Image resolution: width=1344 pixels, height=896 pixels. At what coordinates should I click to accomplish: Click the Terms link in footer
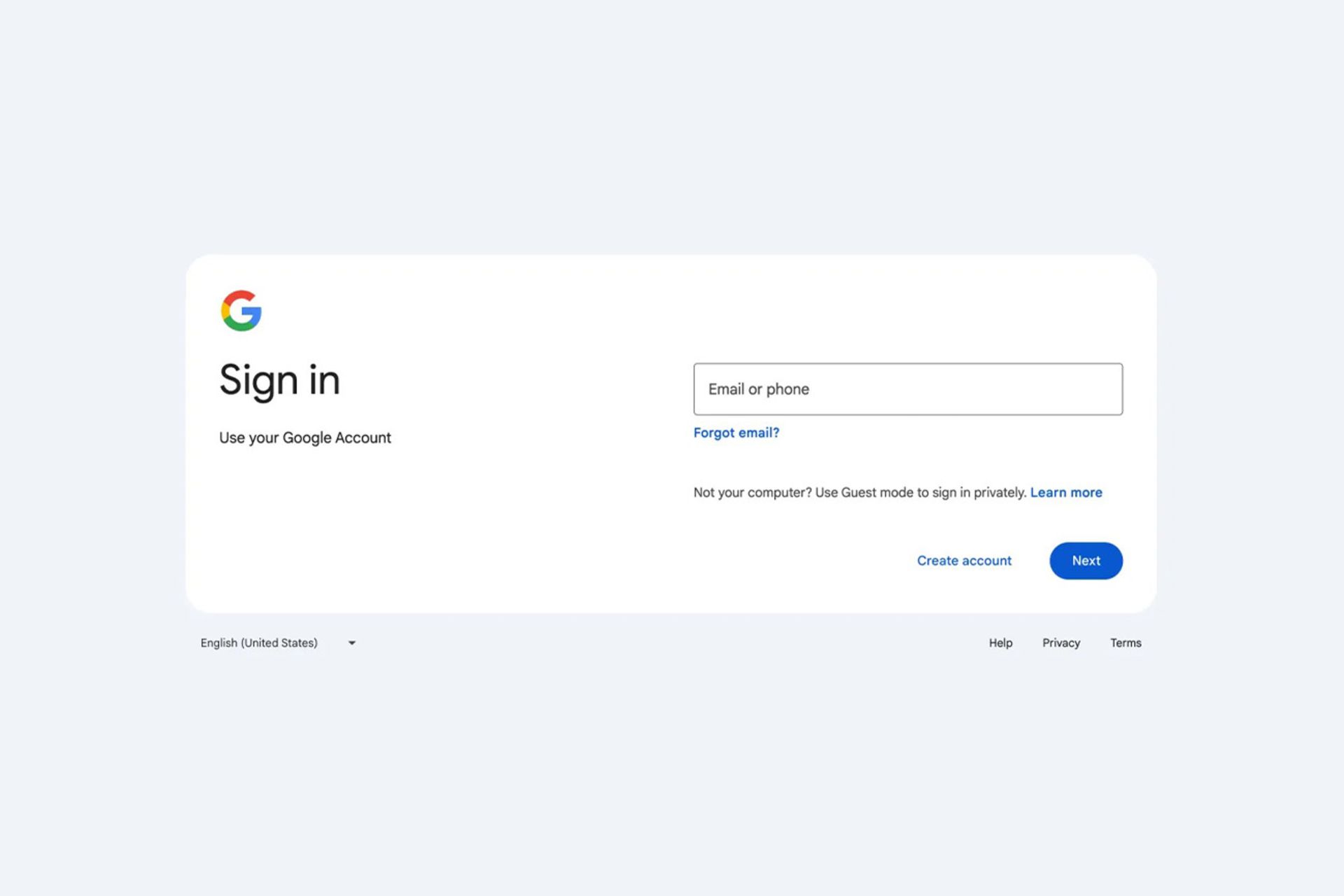[1125, 642]
